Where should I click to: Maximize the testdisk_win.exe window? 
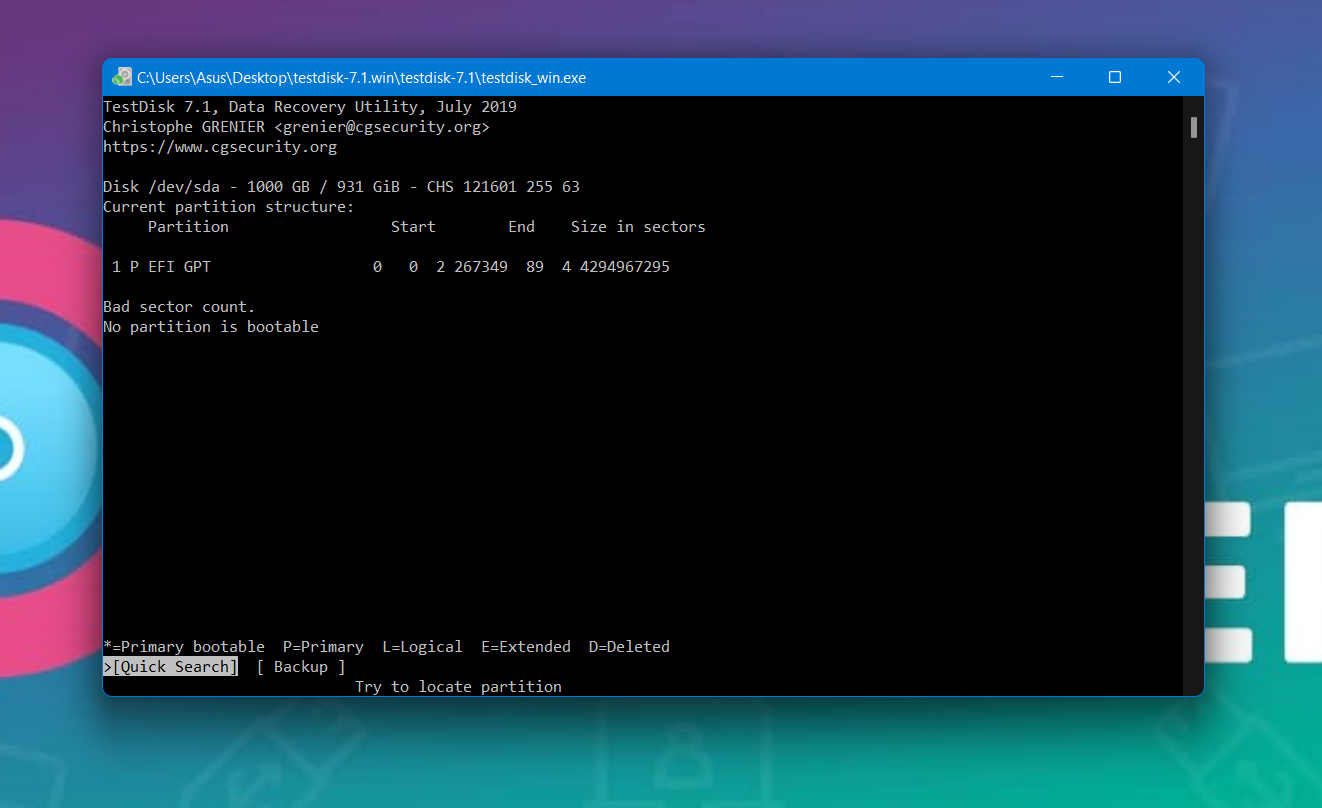pos(1115,77)
